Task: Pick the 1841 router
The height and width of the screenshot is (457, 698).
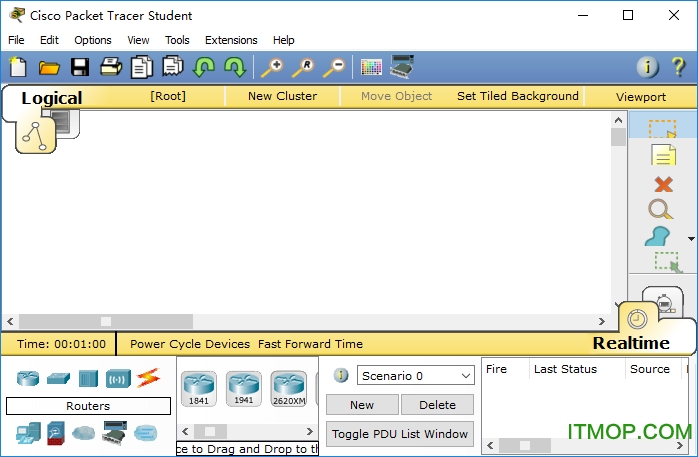Action: (x=199, y=389)
